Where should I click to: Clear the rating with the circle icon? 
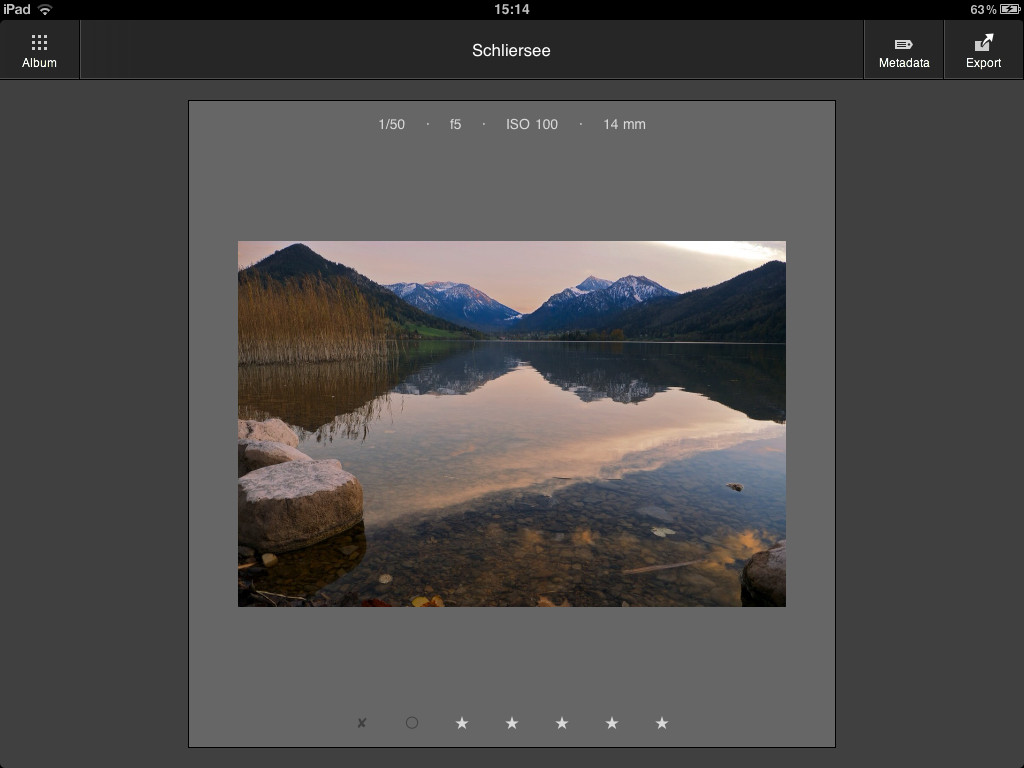pos(412,723)
